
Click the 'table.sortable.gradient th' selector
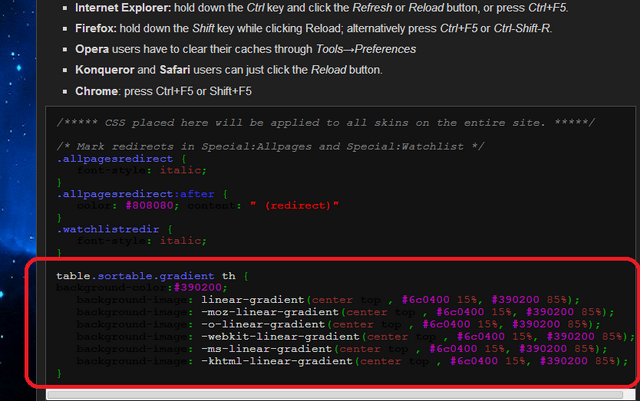[x=146, y=276]
